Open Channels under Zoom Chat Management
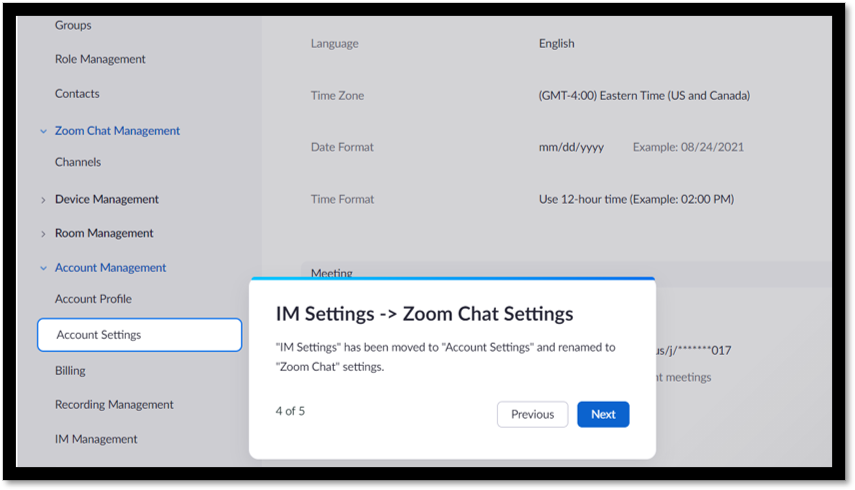The image size is (855, 490). pyautogui.click(x=77, y=162)
